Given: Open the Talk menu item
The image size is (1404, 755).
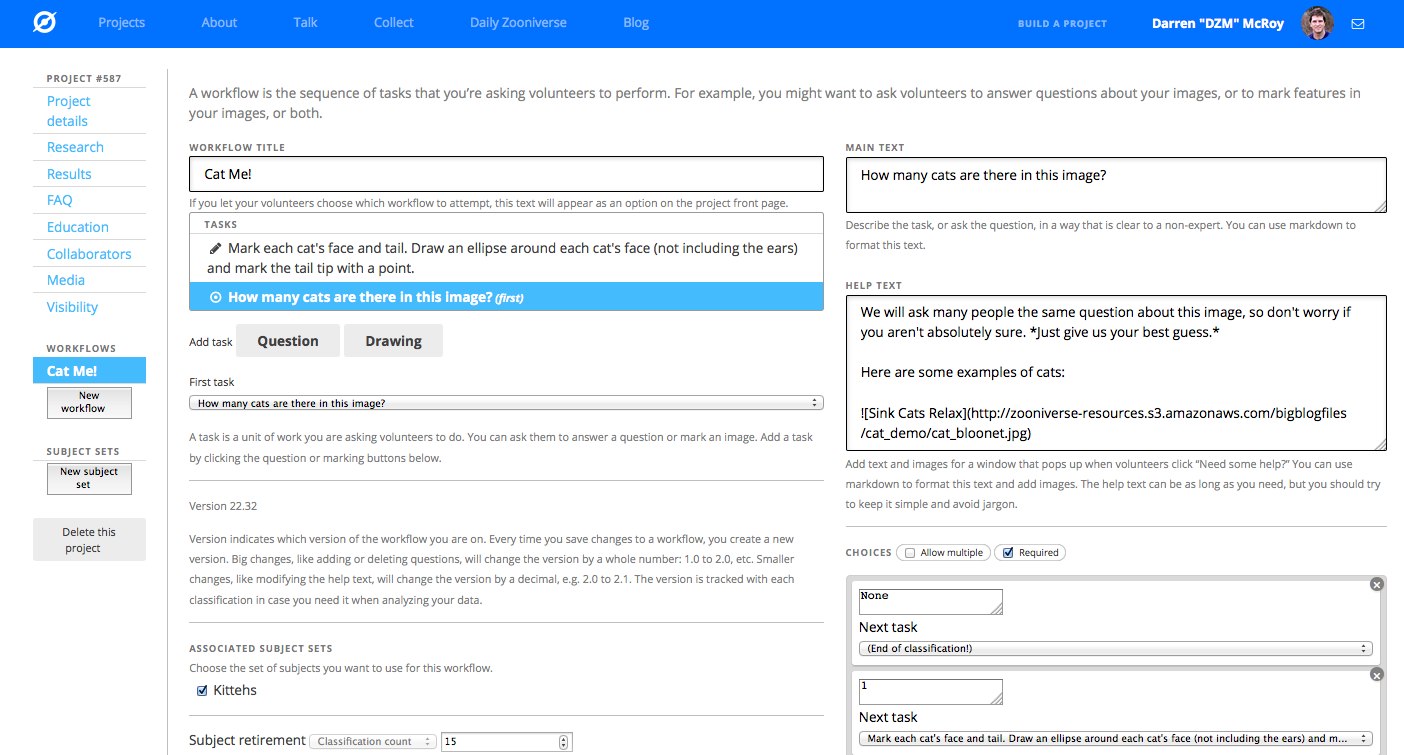Looking at the screenshot, I should pos(306,23).
